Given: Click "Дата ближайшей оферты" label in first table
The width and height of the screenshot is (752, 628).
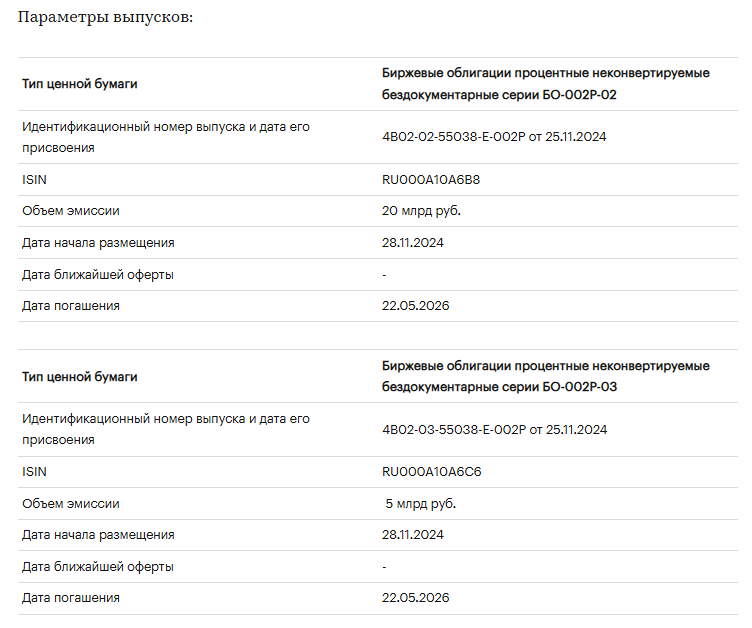Looking at the screenshot, I should pyautogui.click(x=97, y=275).
